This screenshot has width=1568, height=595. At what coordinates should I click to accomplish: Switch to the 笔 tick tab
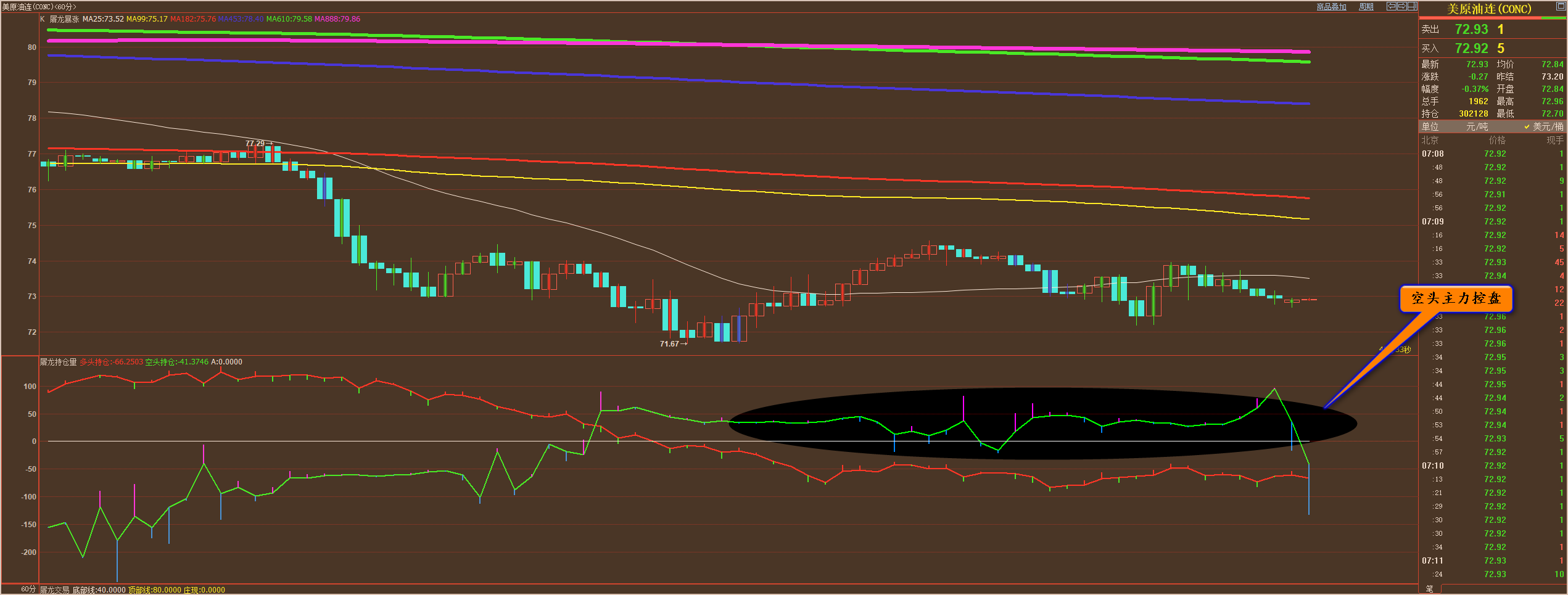coord(1430,589)
